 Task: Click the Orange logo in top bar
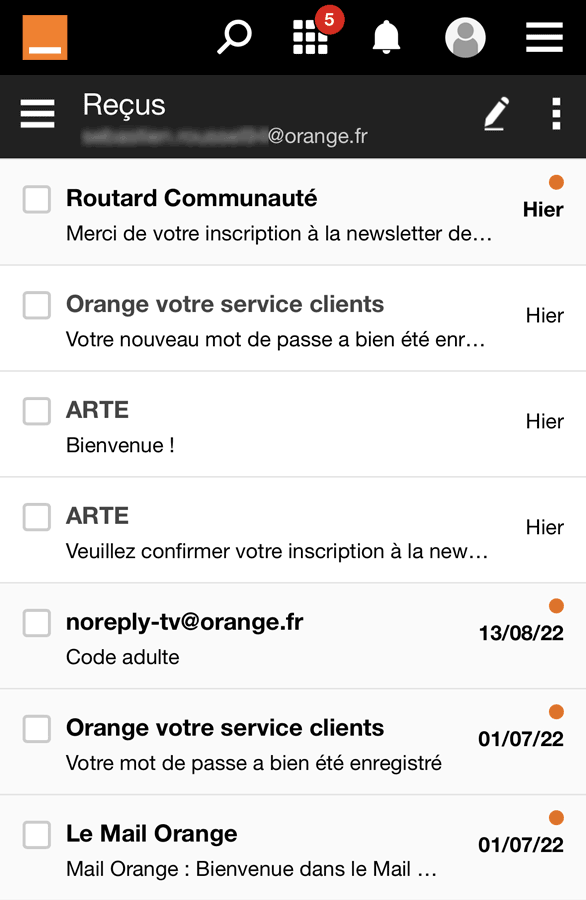pos(45,38)
